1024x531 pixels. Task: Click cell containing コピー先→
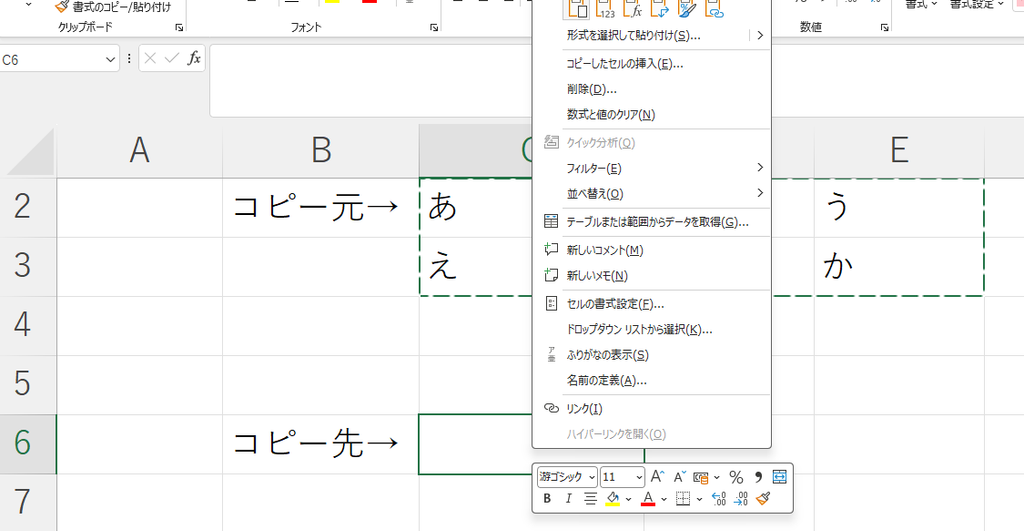click(x=321, y=443)
